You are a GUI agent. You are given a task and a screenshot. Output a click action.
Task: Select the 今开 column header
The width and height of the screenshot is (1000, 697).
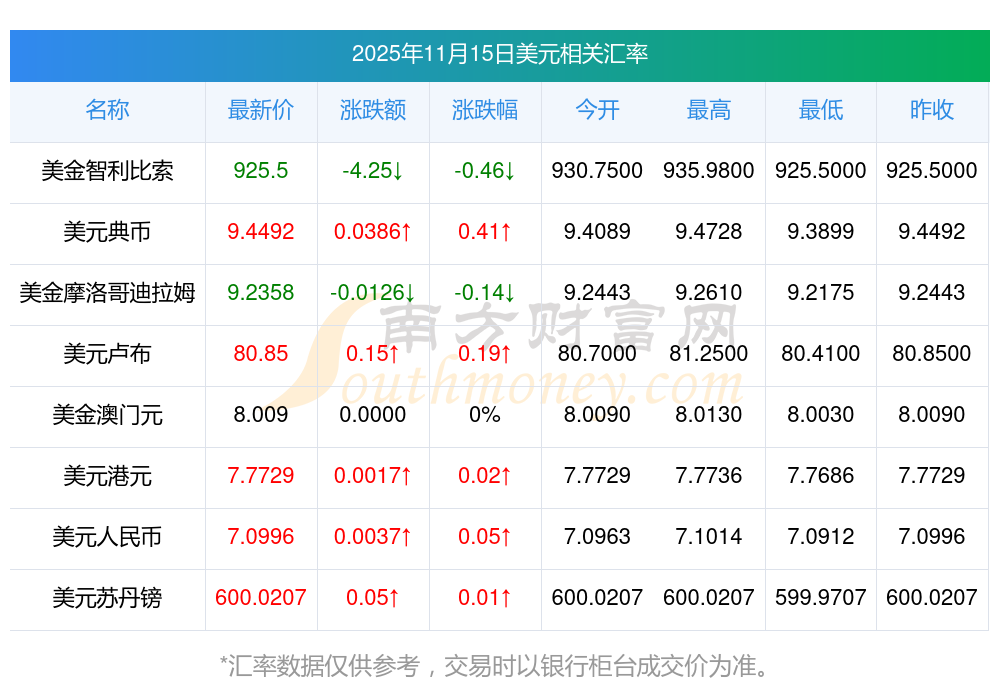597,110
